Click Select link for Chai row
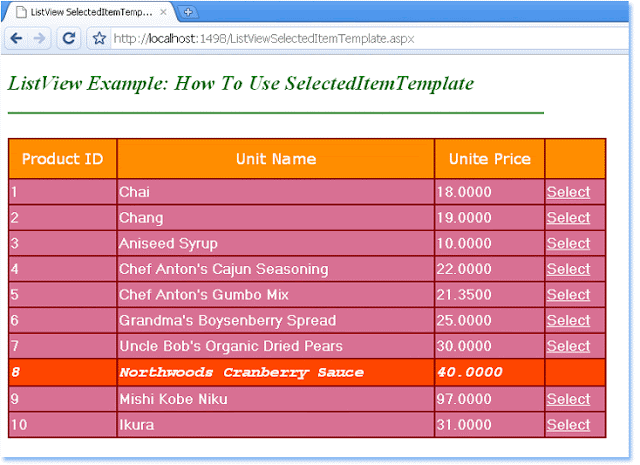Screen dimensions: 640x465 [569, 192]
